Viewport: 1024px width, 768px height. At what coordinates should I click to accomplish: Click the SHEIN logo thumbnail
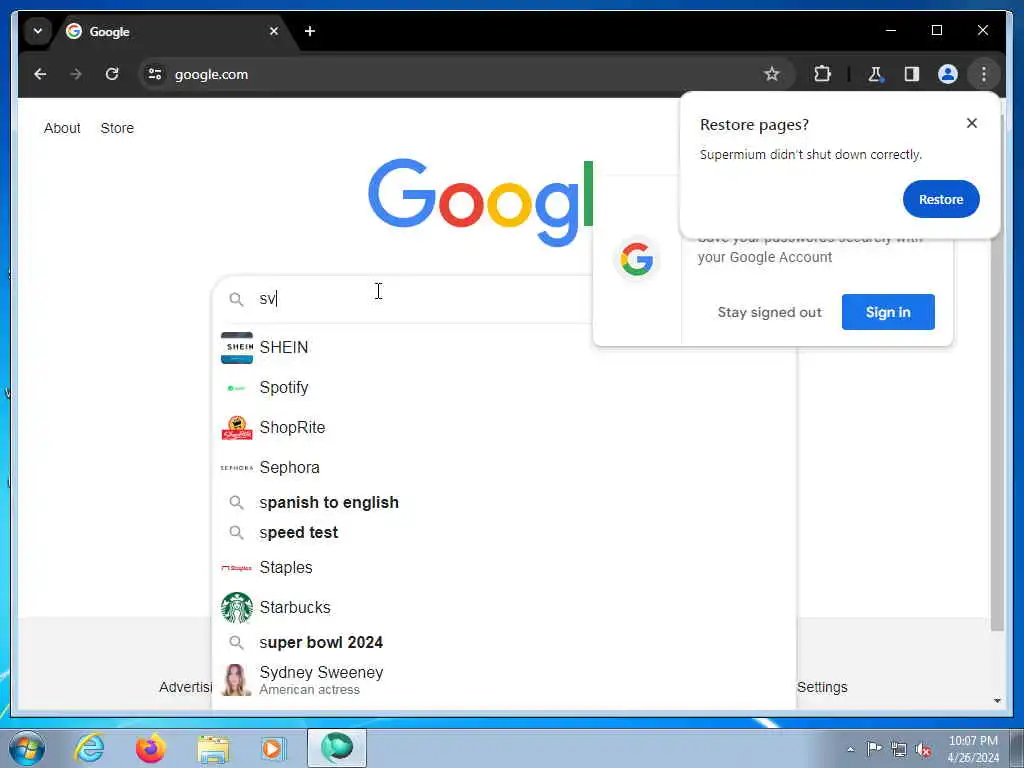(x=236, y=347)
